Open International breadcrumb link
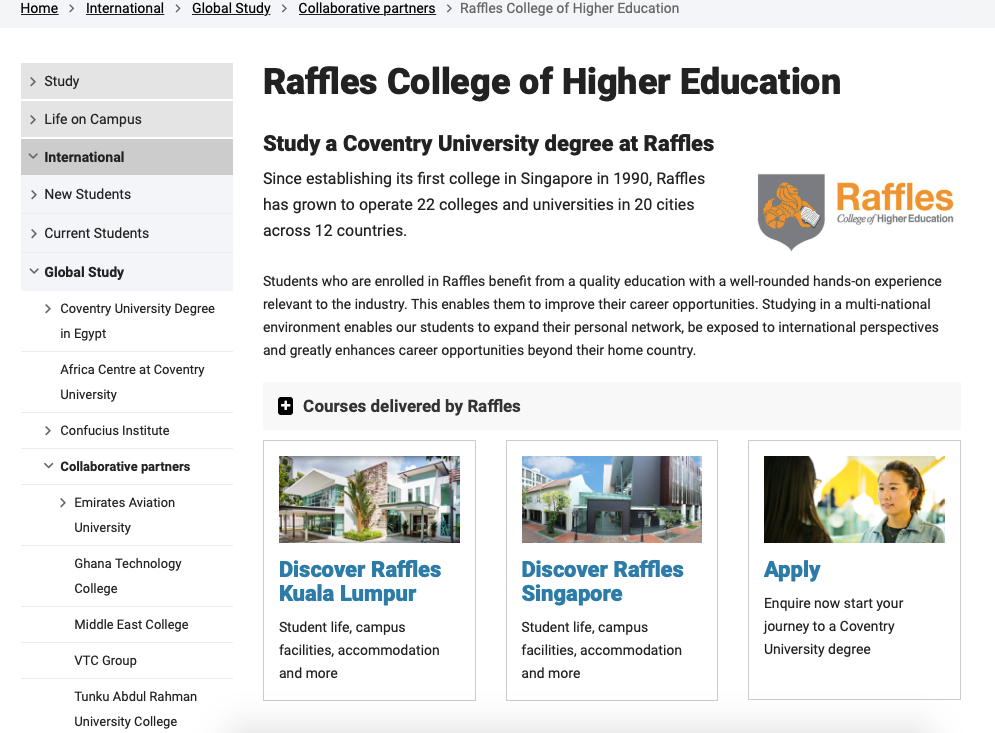 tap(125, 8)
